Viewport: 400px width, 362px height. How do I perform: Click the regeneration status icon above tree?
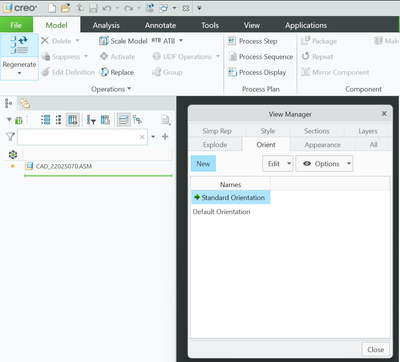(13, 154)
